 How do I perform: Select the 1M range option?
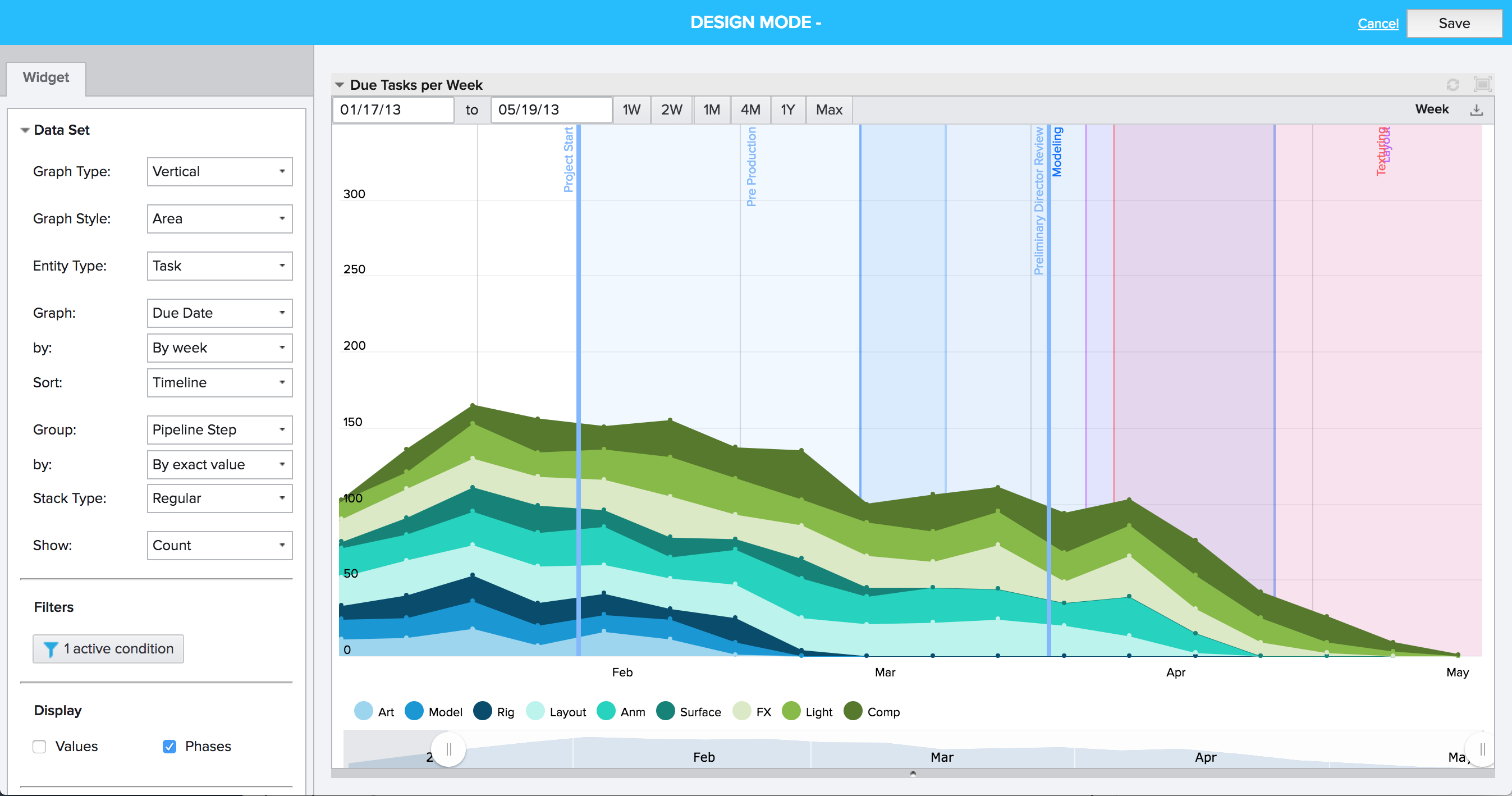point(712,110)
